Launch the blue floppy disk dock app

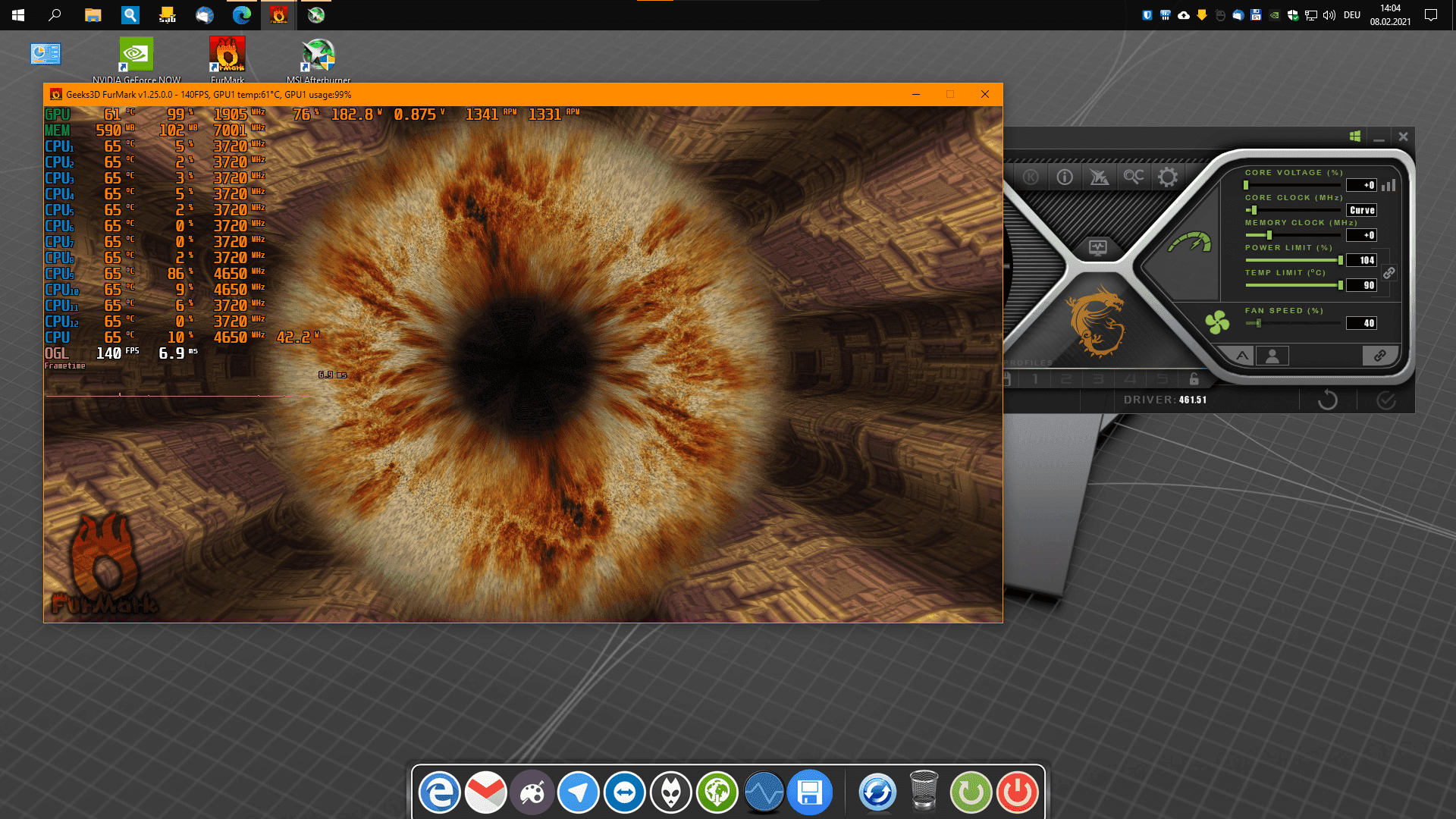coord(810,792)
